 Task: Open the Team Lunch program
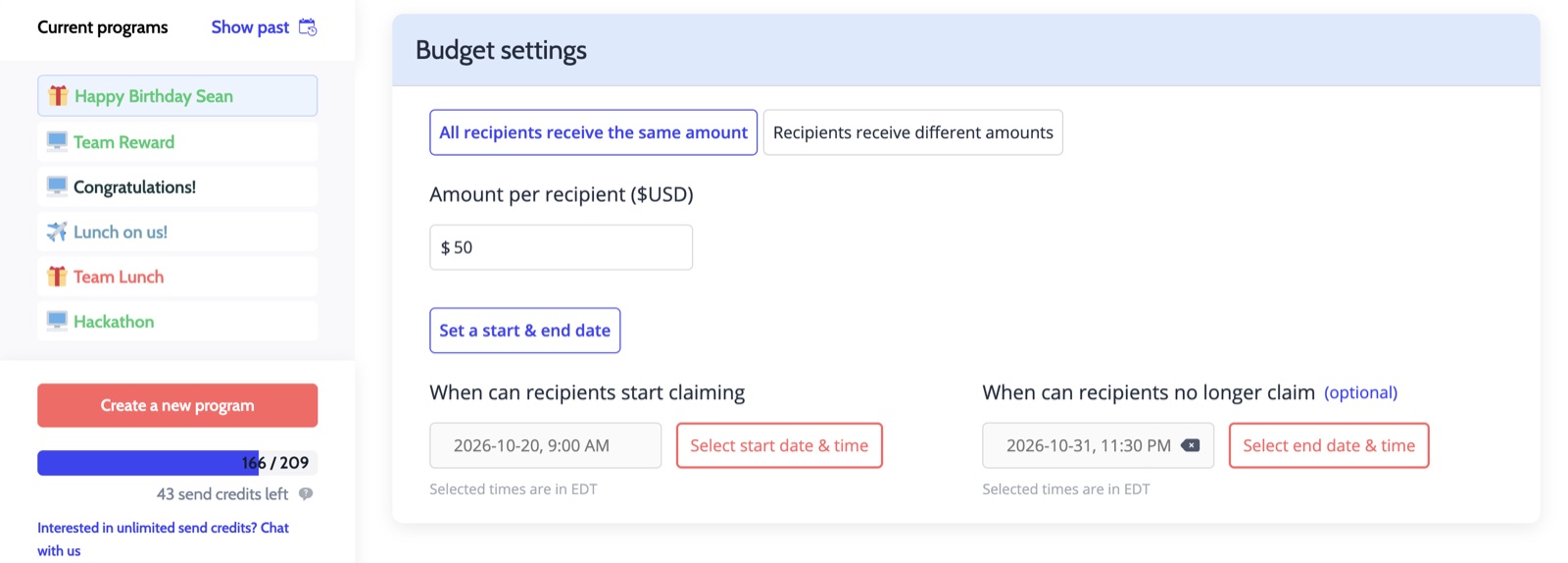177,277
